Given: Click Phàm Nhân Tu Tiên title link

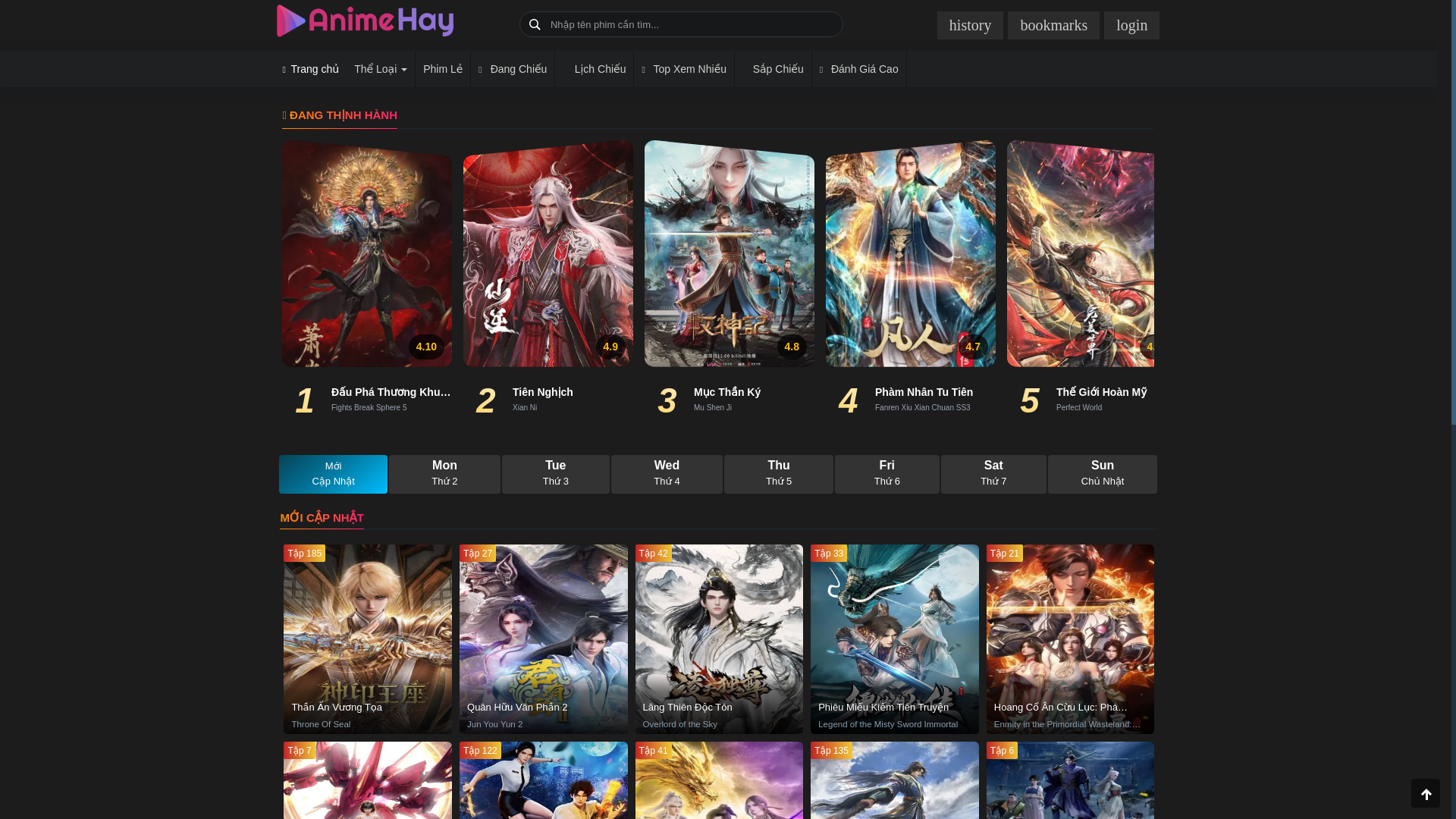Looking at the screenshot, I should pyautogui.click(x=924, y=392).
